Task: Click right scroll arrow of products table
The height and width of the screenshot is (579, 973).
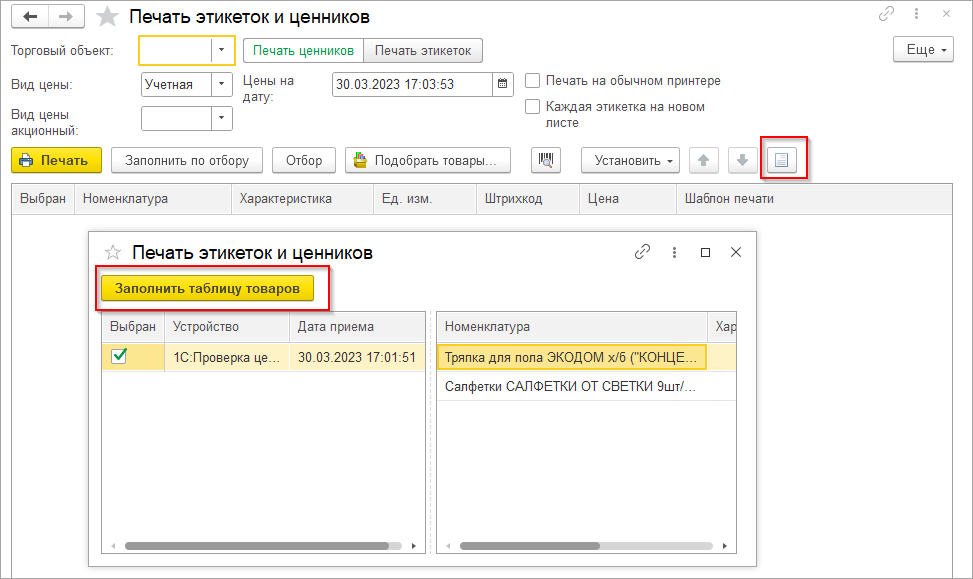Action: tap(724, 546)
